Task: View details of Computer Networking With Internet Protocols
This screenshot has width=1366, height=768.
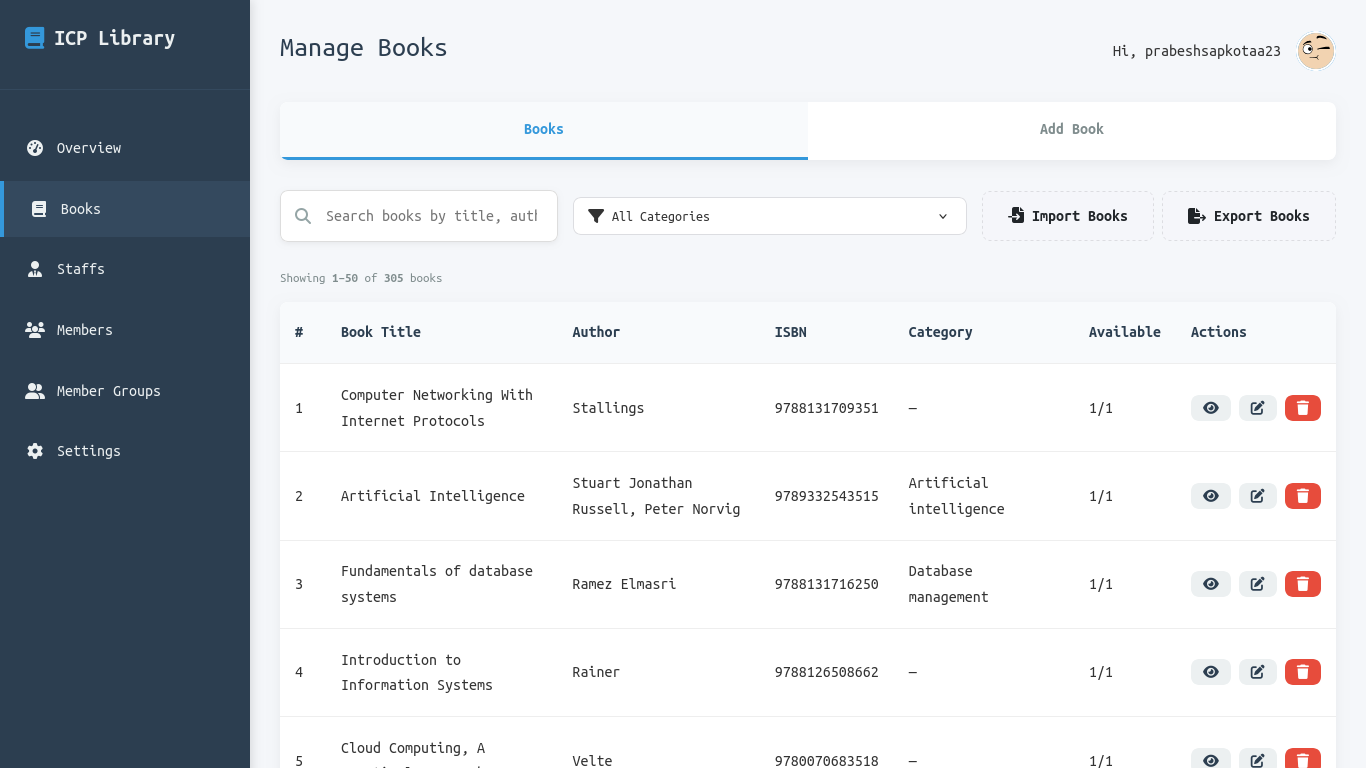Action: [x=1210, y=408]
